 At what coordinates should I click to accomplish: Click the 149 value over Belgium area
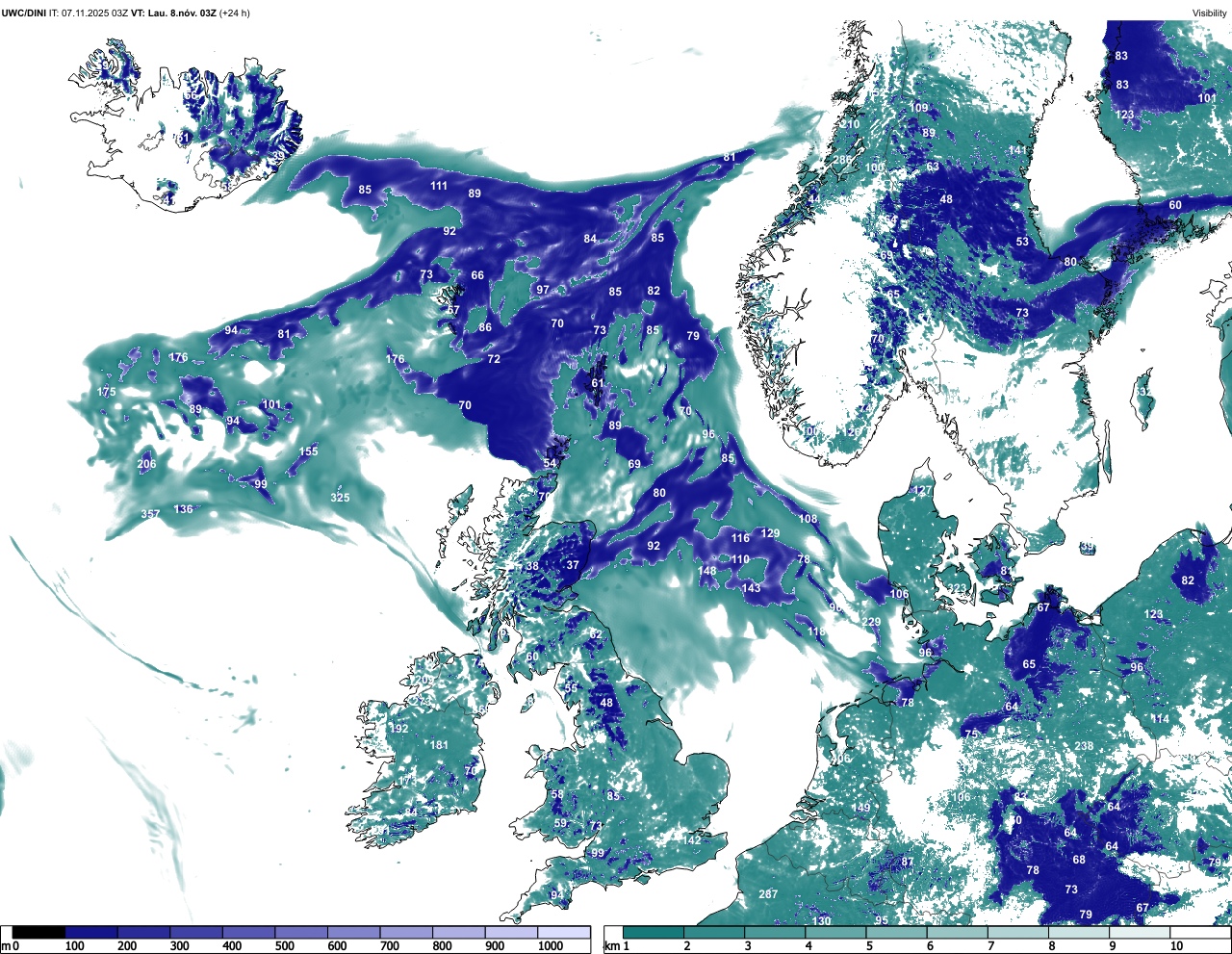point(860,808)
